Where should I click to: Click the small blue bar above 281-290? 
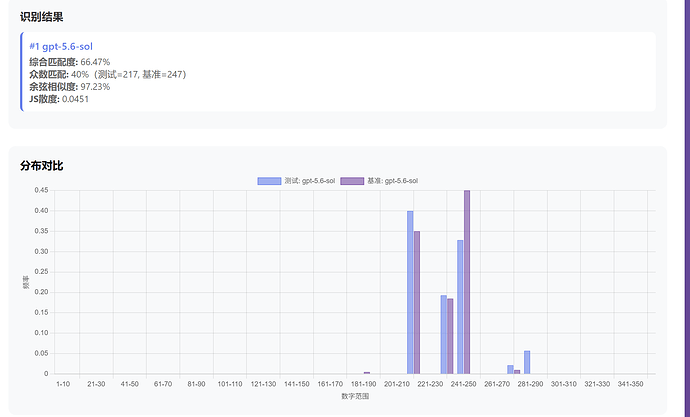pos(527,362)
